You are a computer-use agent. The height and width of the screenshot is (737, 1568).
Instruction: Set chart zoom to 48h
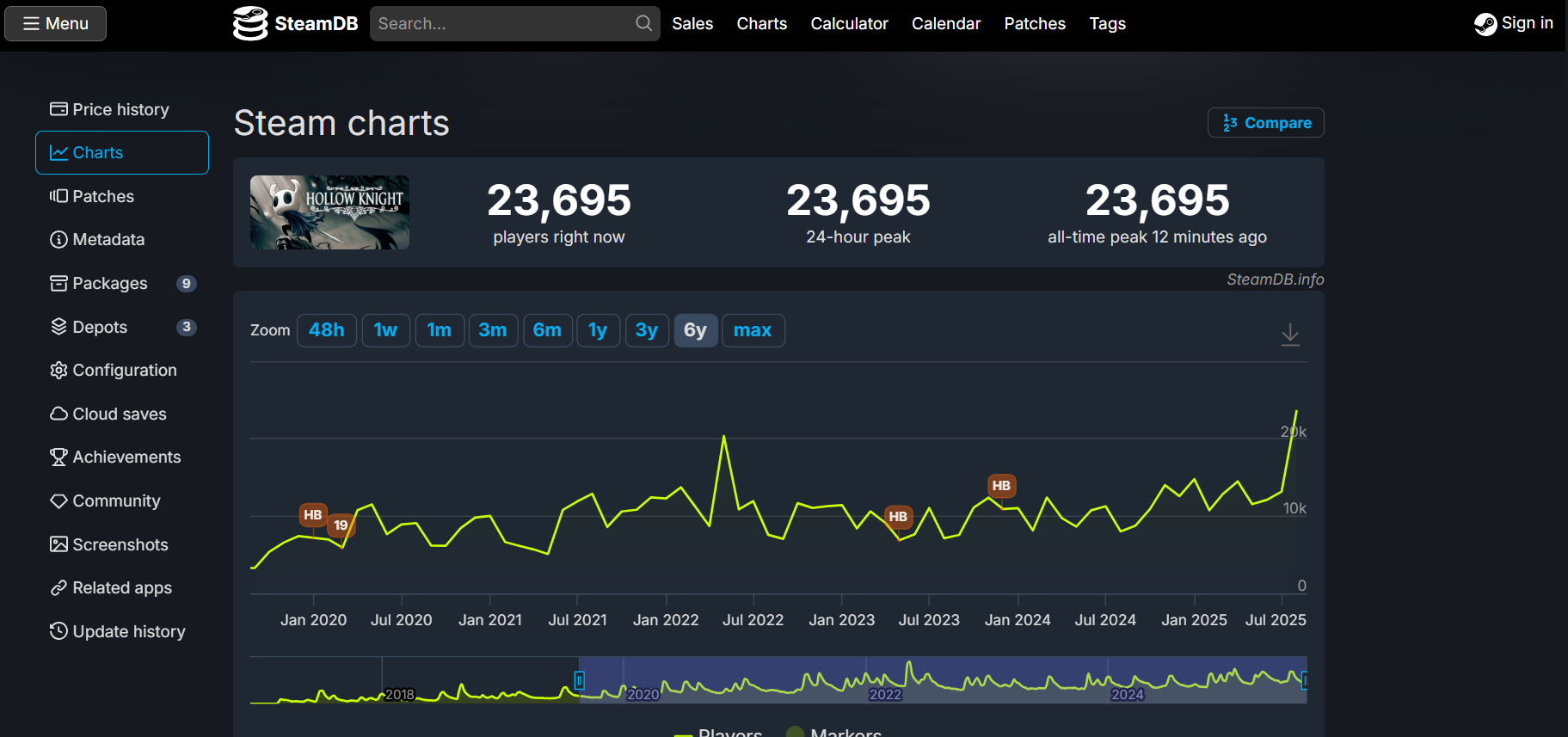[x=326, y=330]
